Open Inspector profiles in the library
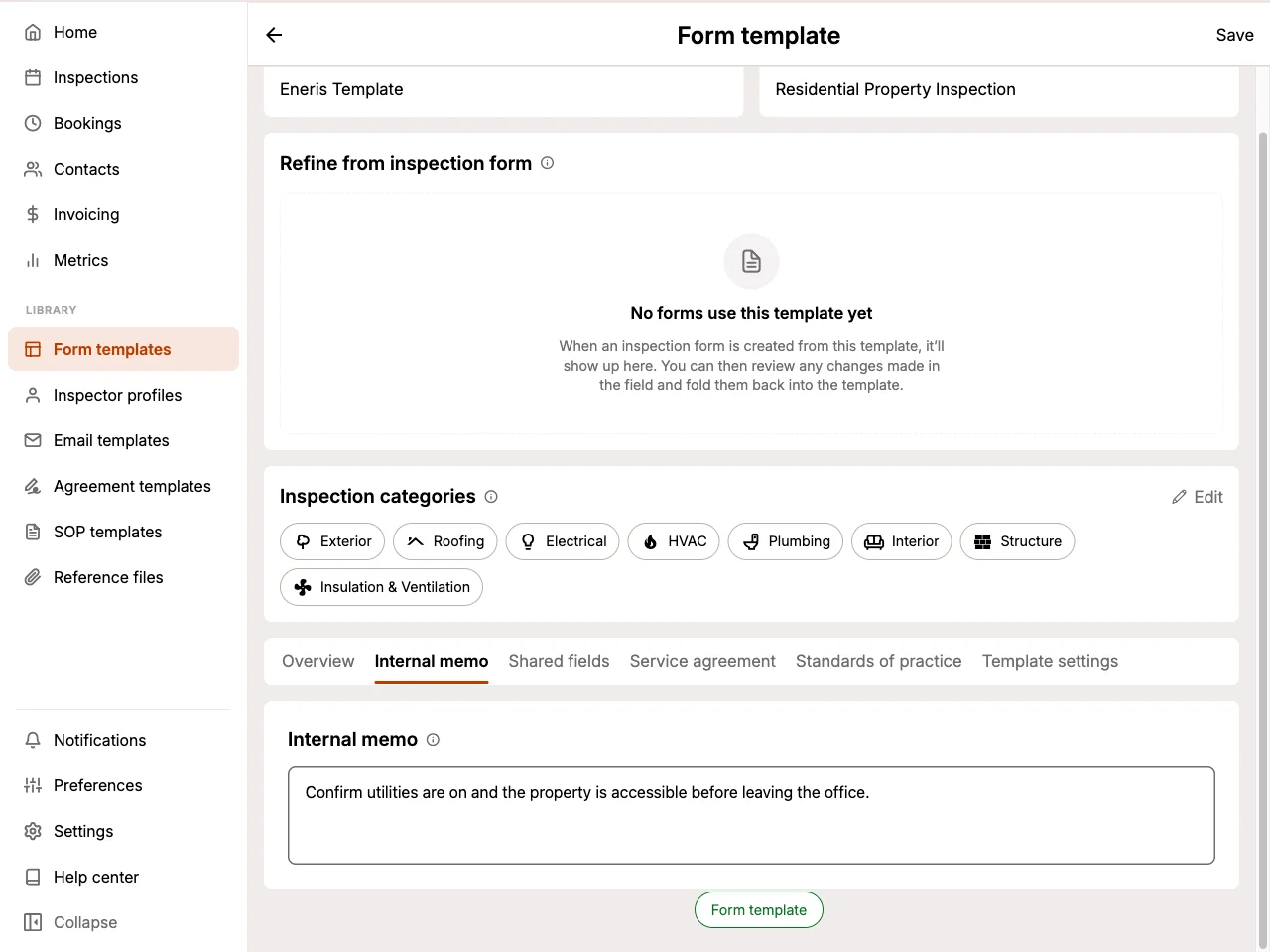This screenshot has height=952, width=1270. click(x=123, y=395)
